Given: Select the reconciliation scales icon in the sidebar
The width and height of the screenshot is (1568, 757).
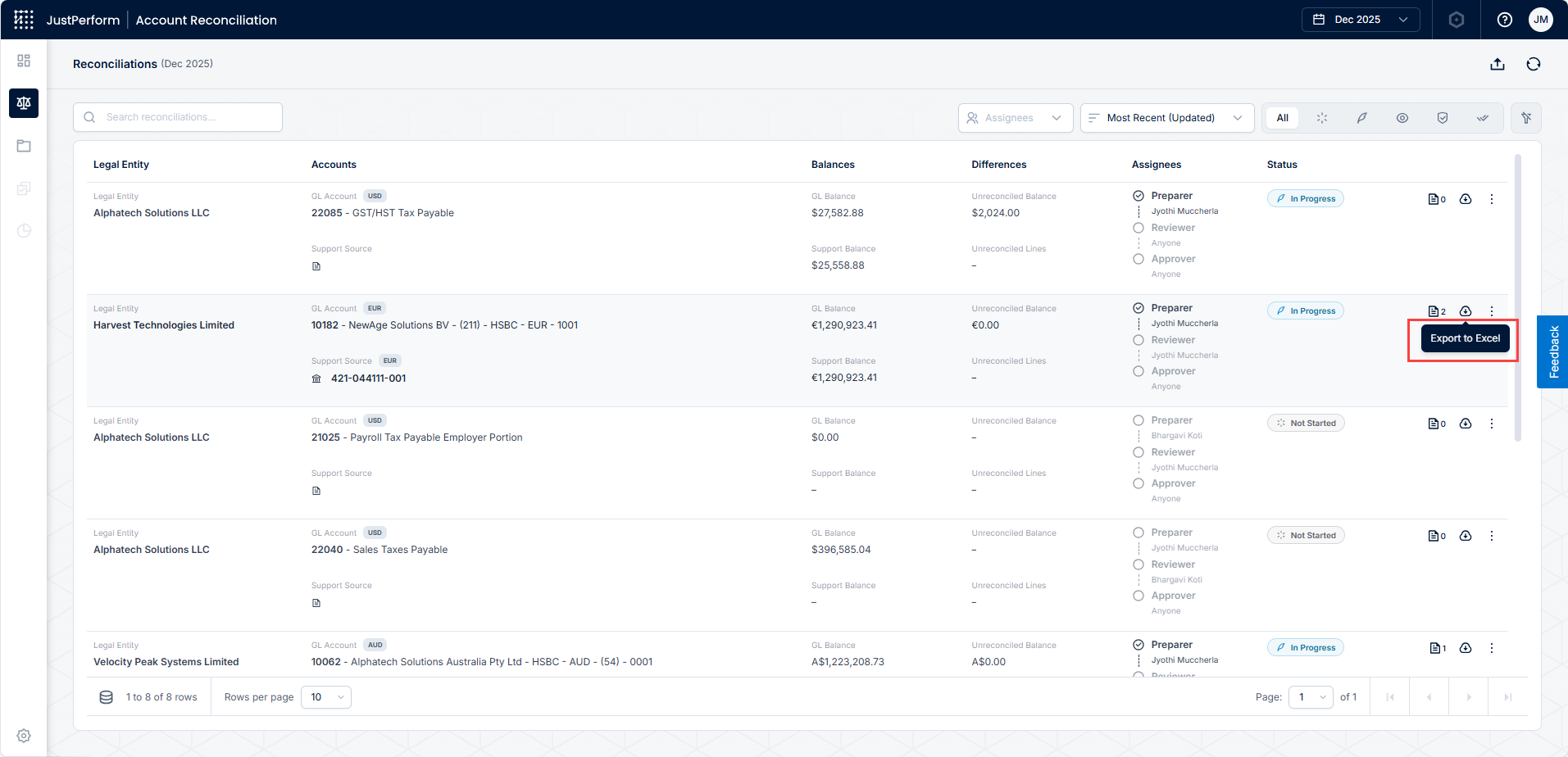Looking at the screenshot, I should pos(24,103).
